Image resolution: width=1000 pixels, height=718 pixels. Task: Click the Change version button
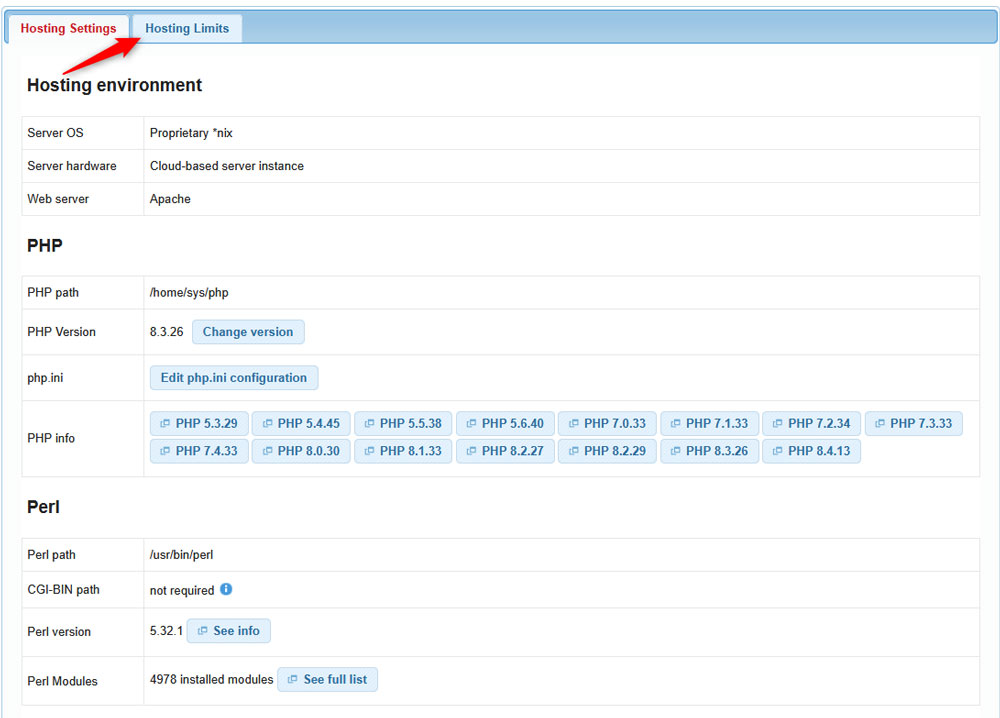click(248, 331)
